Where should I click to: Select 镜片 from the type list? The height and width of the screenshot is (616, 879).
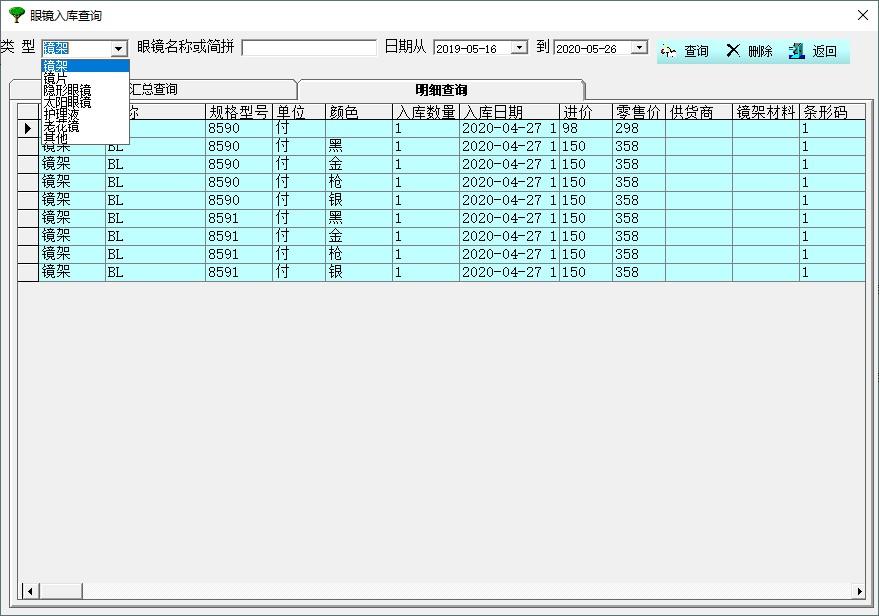(x=56, y=78)
